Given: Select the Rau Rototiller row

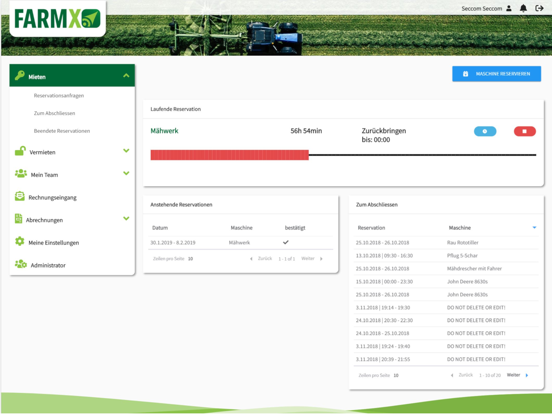Looking at the screenshot, I should pos(446,243).
